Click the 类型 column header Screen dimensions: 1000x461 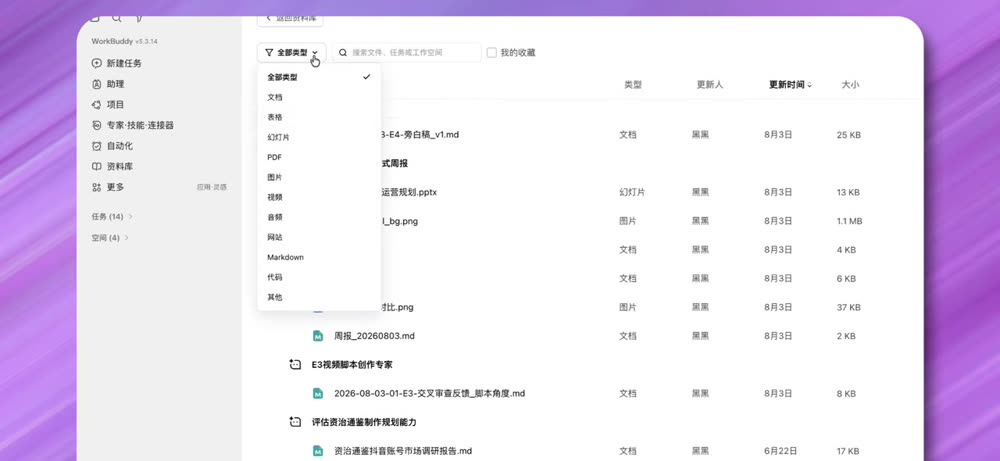(633, 85)
